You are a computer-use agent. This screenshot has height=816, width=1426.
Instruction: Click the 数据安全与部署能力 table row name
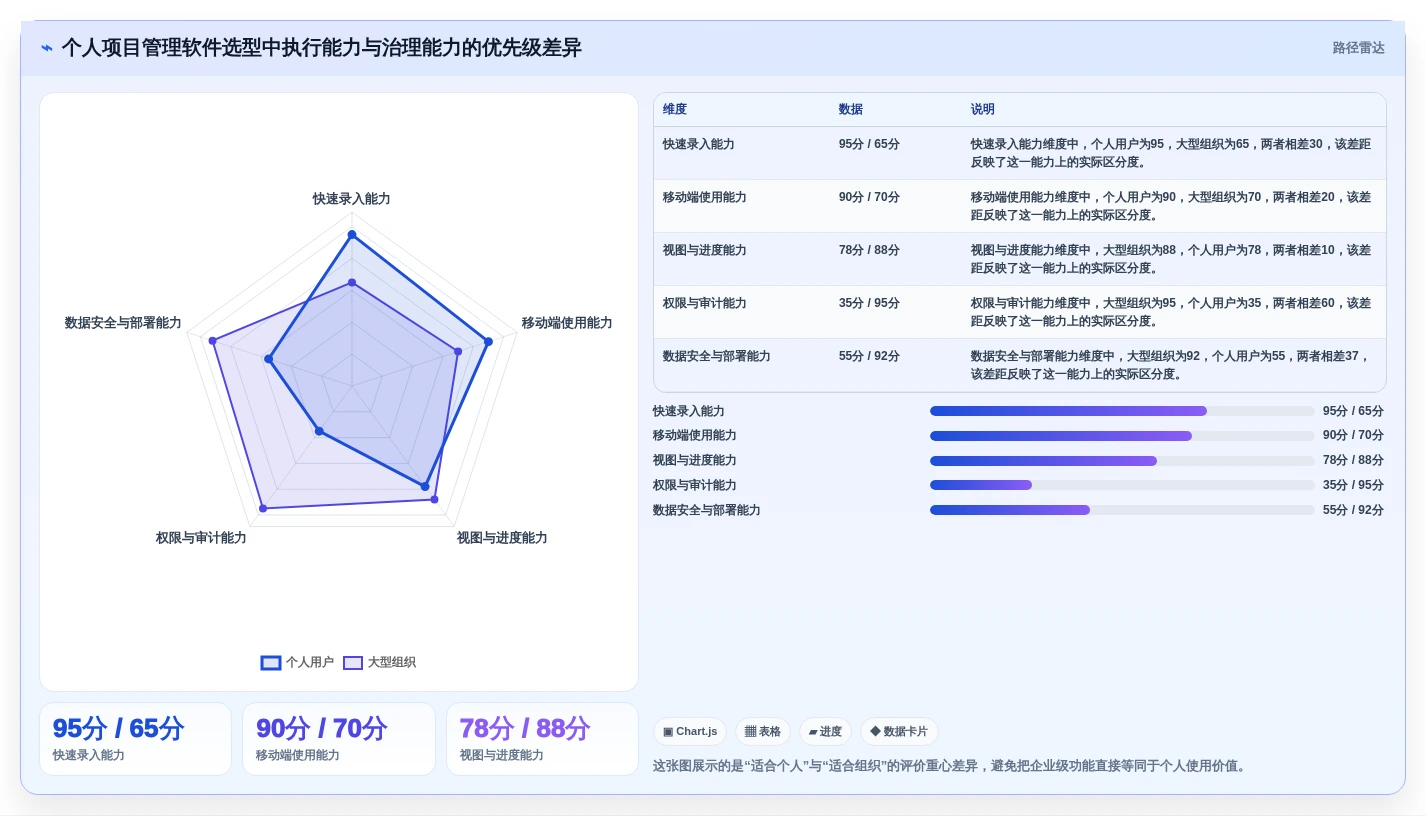717,356
